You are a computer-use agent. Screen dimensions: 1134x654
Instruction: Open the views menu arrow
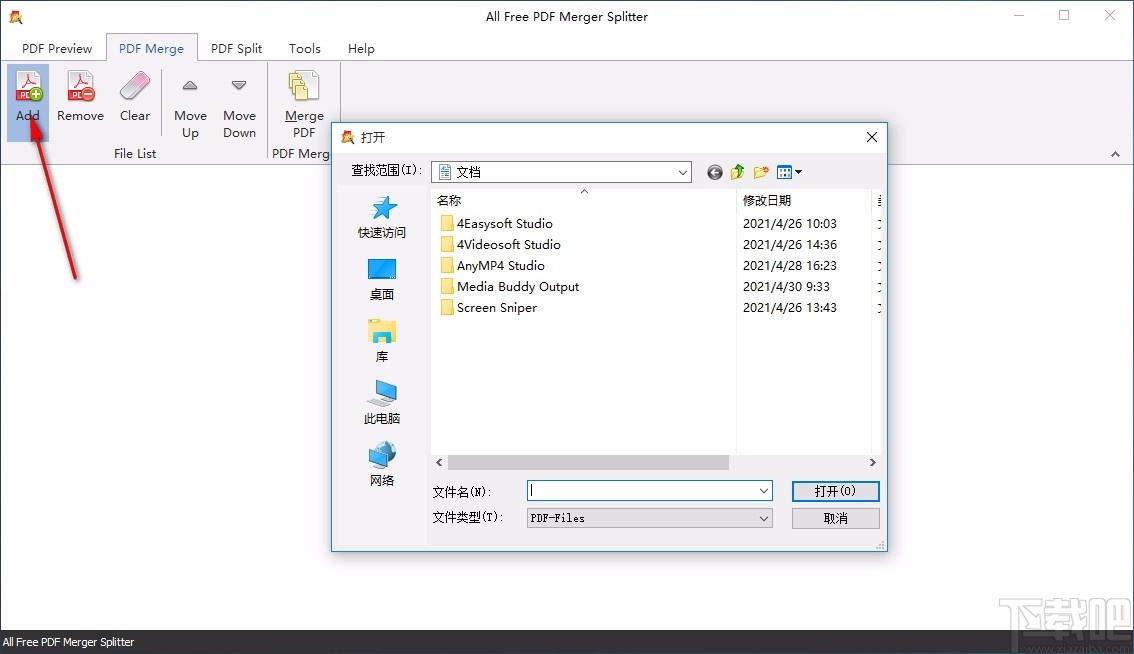click(x=796, y=172)
